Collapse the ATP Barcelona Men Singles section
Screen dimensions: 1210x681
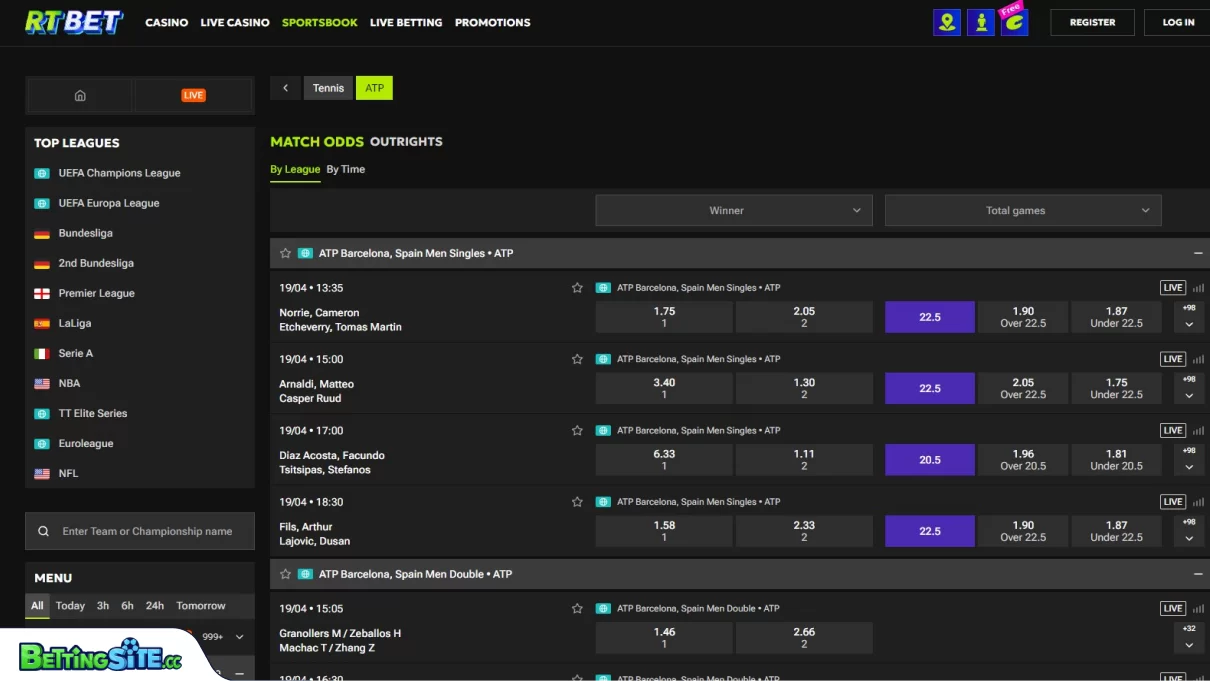click(1197, 254)
